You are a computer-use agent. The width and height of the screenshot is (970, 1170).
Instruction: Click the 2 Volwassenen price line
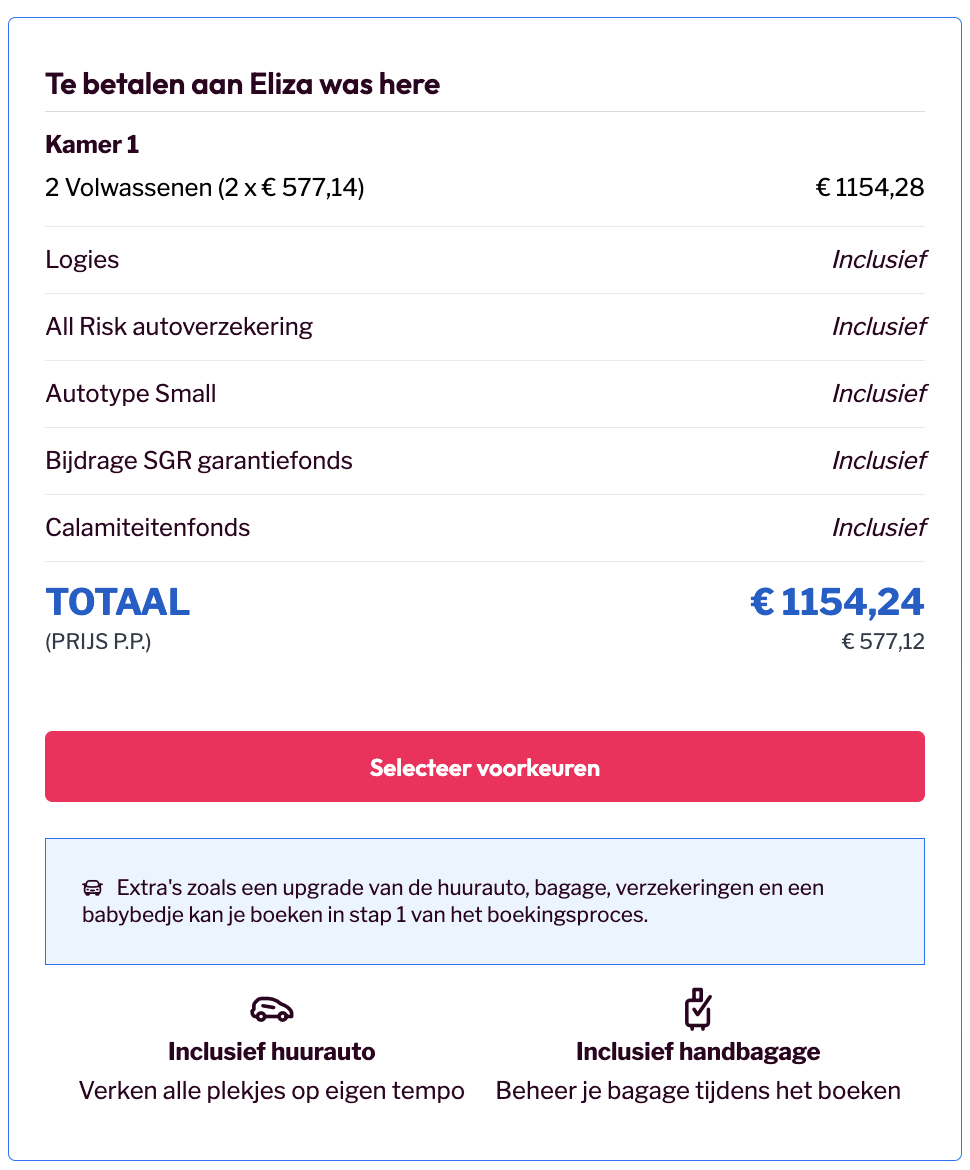(205, 187)
